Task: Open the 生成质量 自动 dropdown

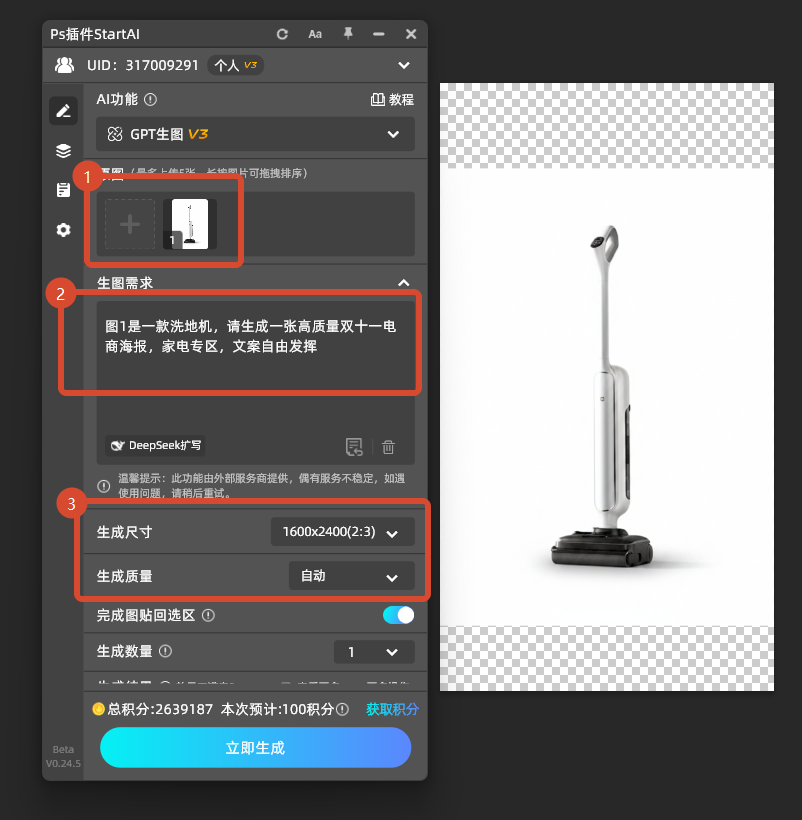Action: point(351,576)
